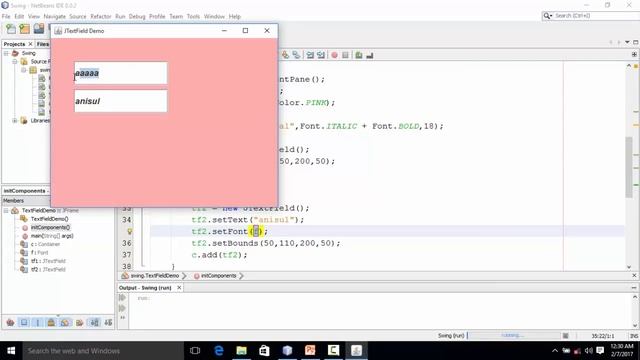The width and height of the screenshot is (640, 360).
Task: Open File Explorer from the taskbar
Action: [x=242, y=351]
